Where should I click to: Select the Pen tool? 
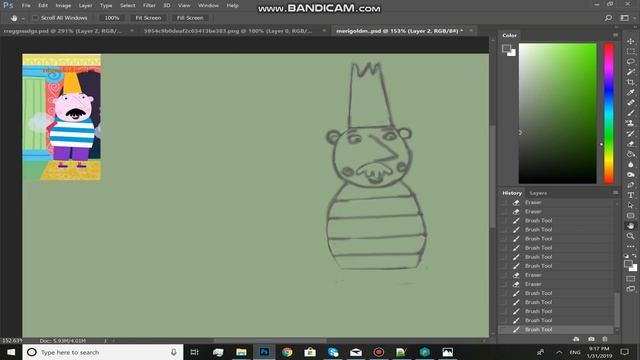(631, 184)
